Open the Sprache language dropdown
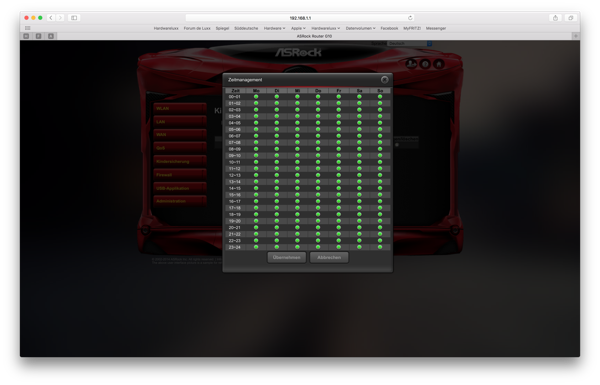Viewport: 600px width, 385px height. tap(410, 44)
